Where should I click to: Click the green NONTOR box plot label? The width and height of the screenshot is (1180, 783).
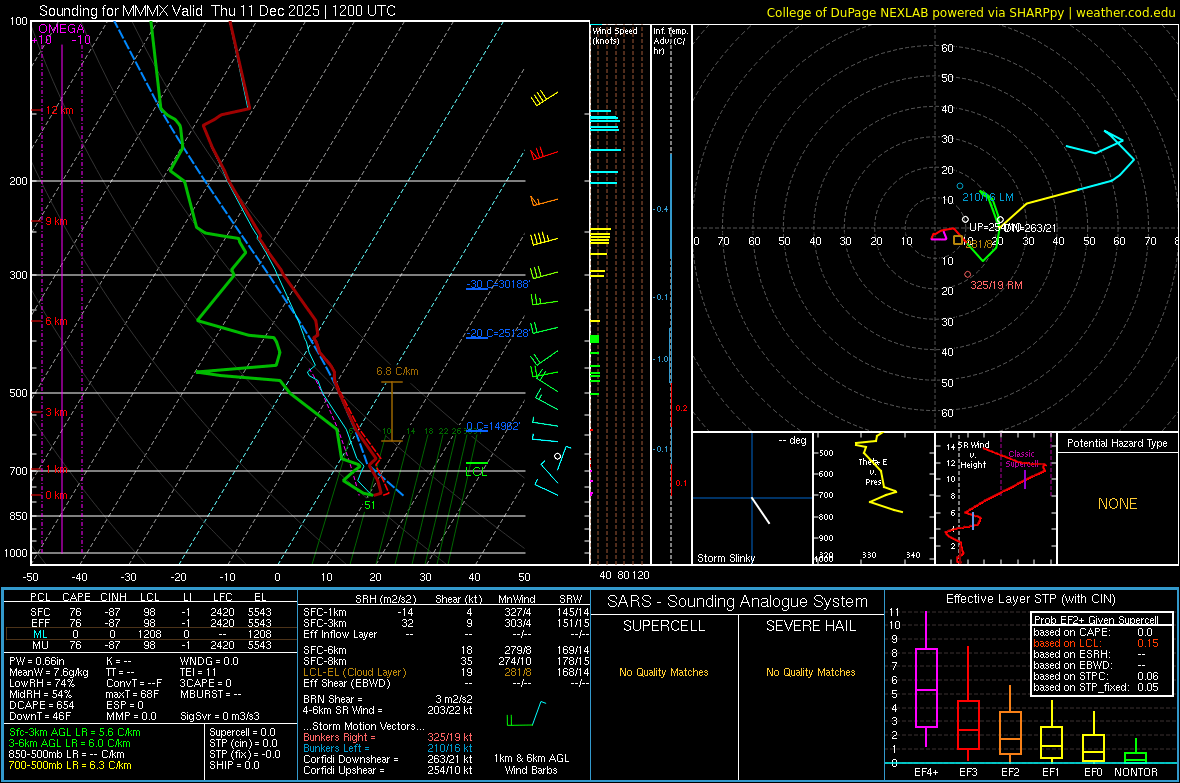(x=1136, y=772)
